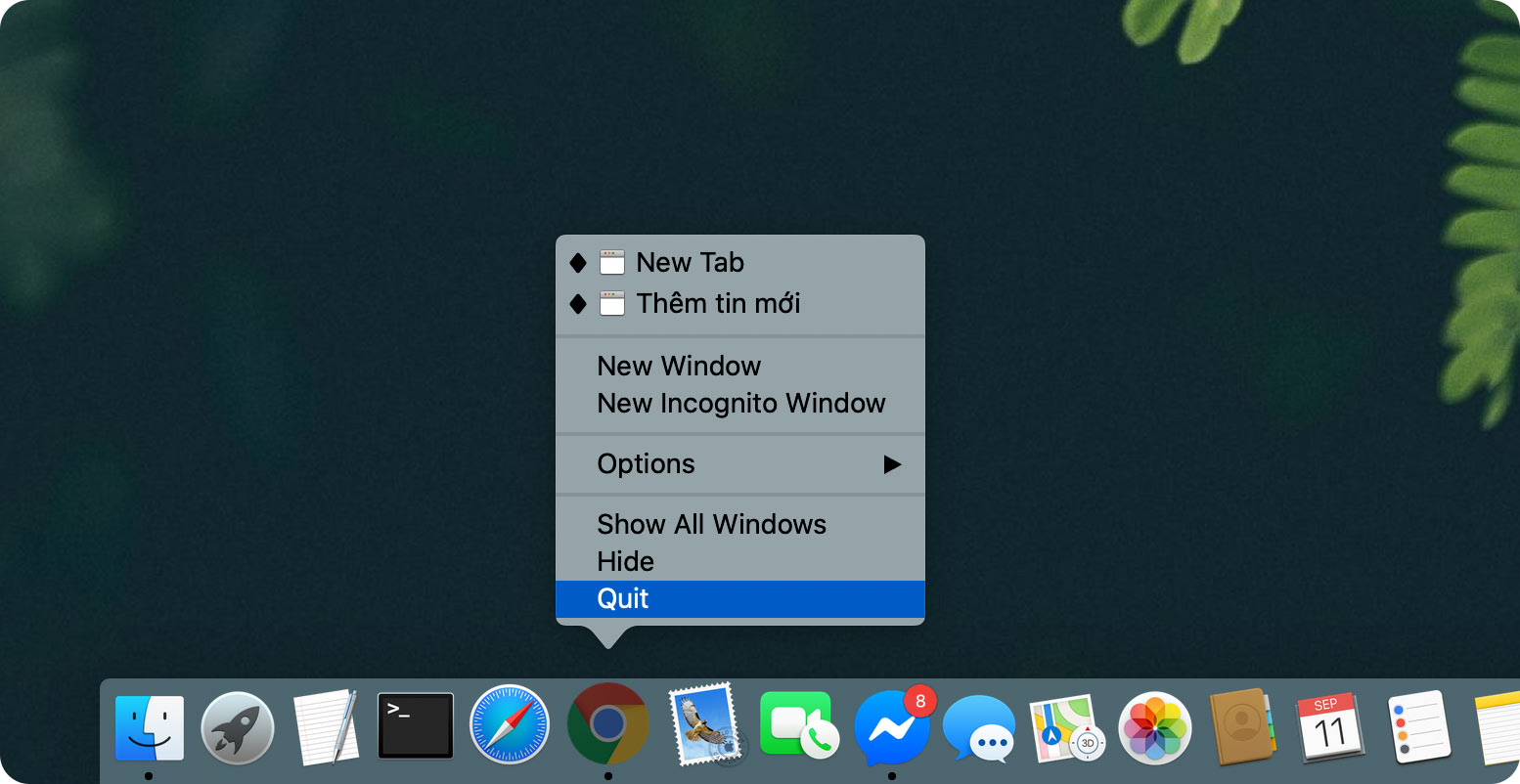Open the Terminal app icon
Screen dimensions: 1520x784
pos(416,726)
